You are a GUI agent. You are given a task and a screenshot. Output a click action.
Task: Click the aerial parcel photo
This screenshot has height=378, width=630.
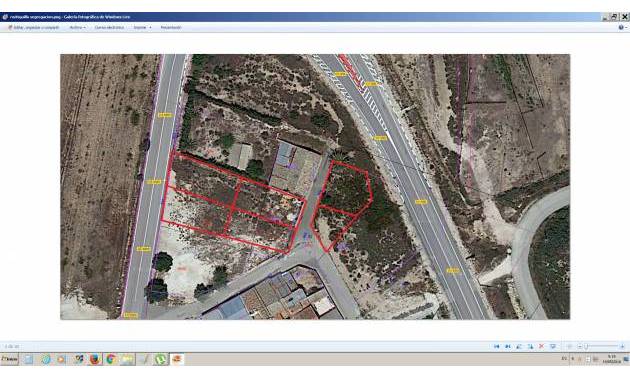[x=315, y=187]
